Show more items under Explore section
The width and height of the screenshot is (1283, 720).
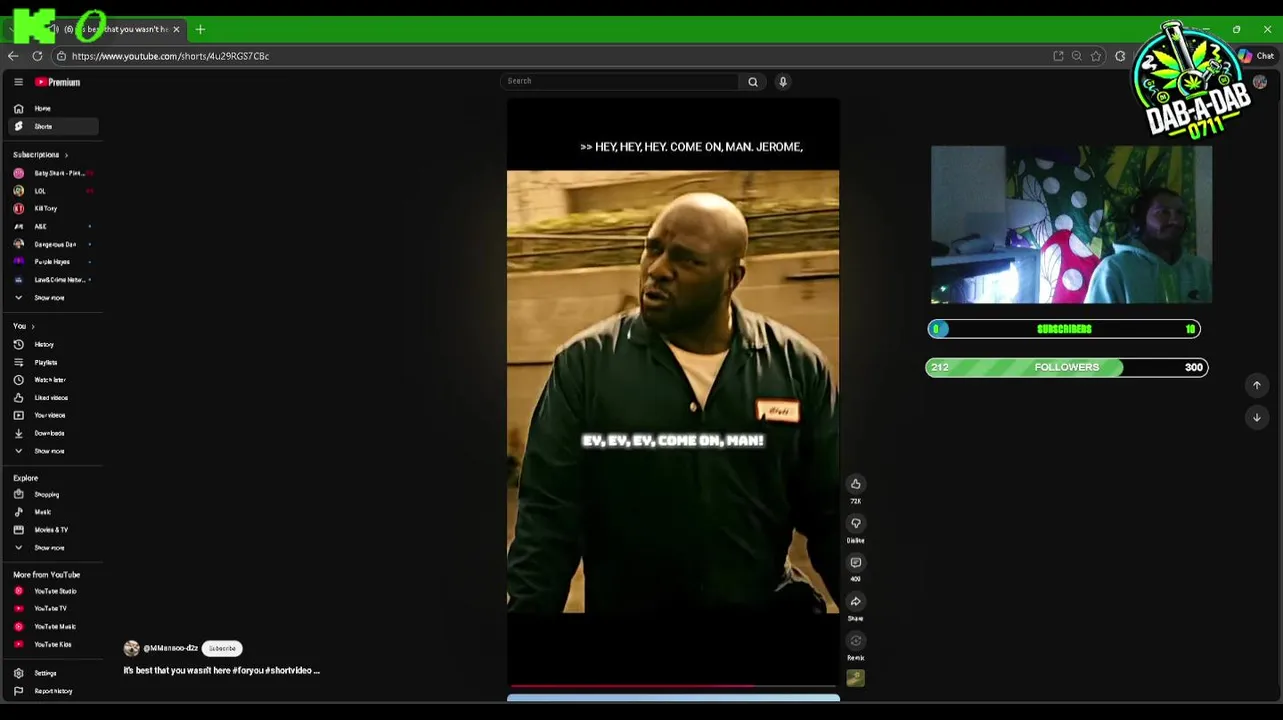coord(53,548)
